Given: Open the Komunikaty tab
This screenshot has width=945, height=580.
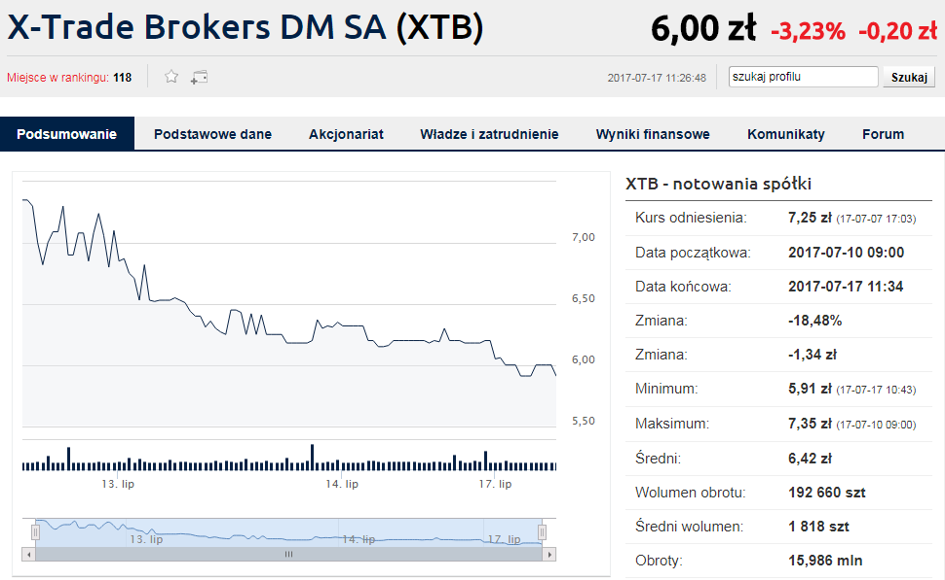Looking at the screenshot, I should pyautogui.click(x=786, y=134).
